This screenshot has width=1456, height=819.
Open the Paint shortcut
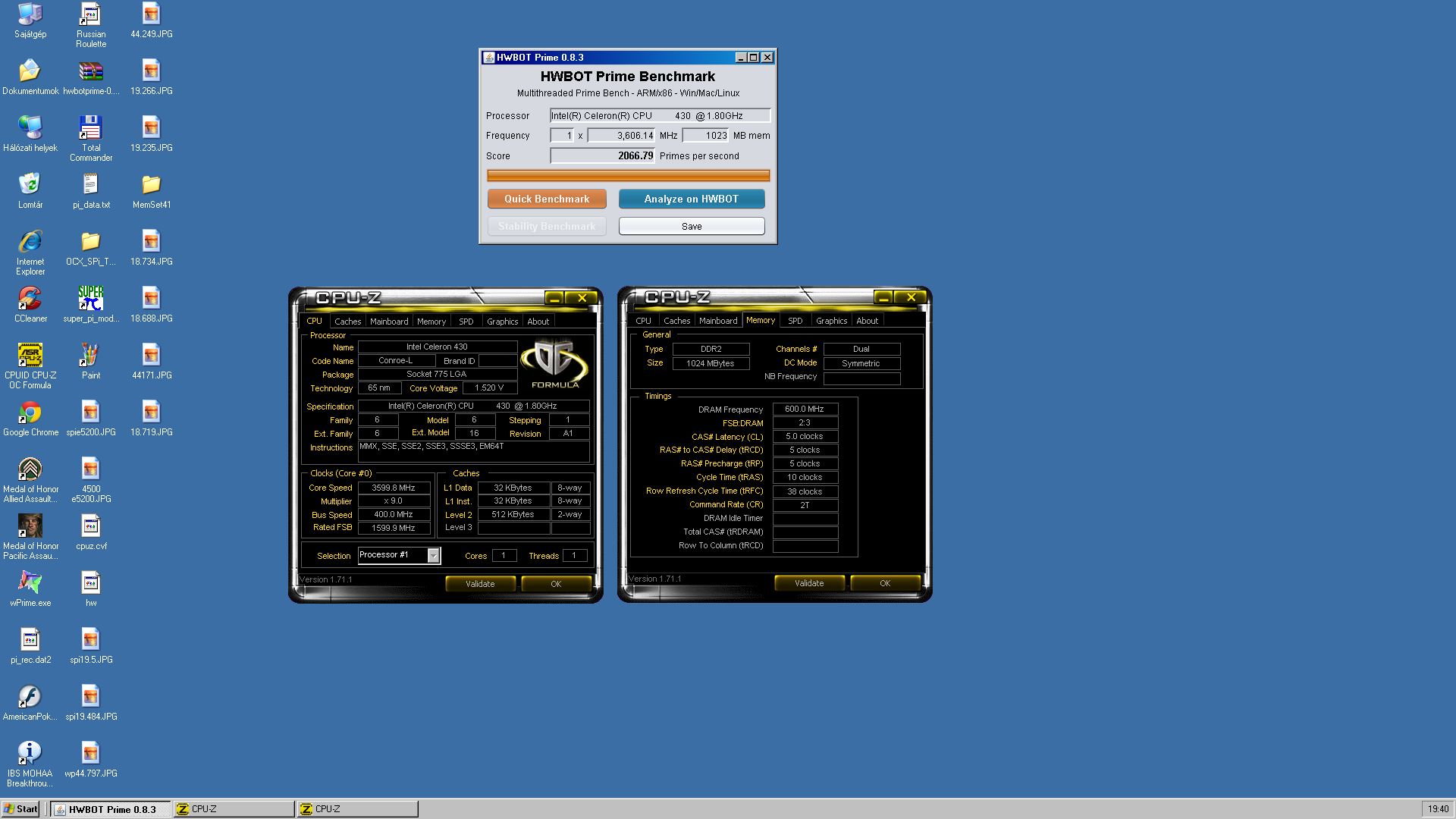point(91,362)
